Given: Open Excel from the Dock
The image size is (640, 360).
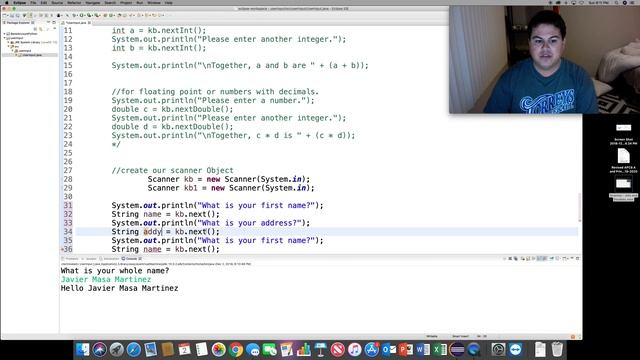Looking at the screenshot, I should click(x=440, y=350).
